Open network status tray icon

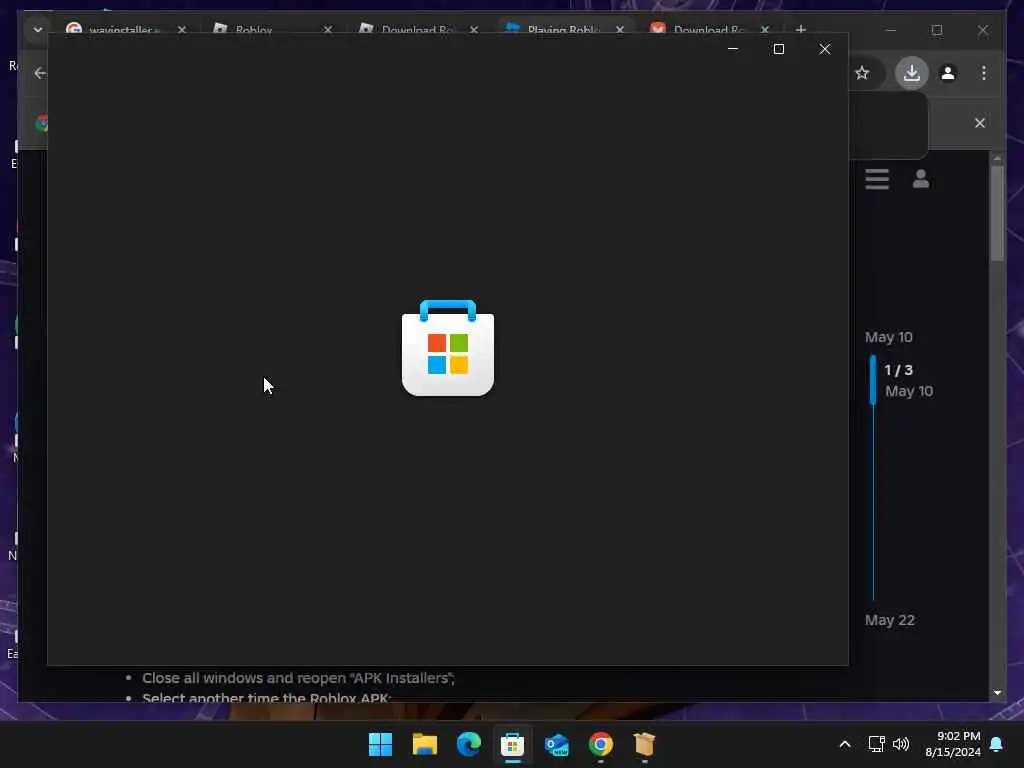pyautogui.click(x=876, y=744)
